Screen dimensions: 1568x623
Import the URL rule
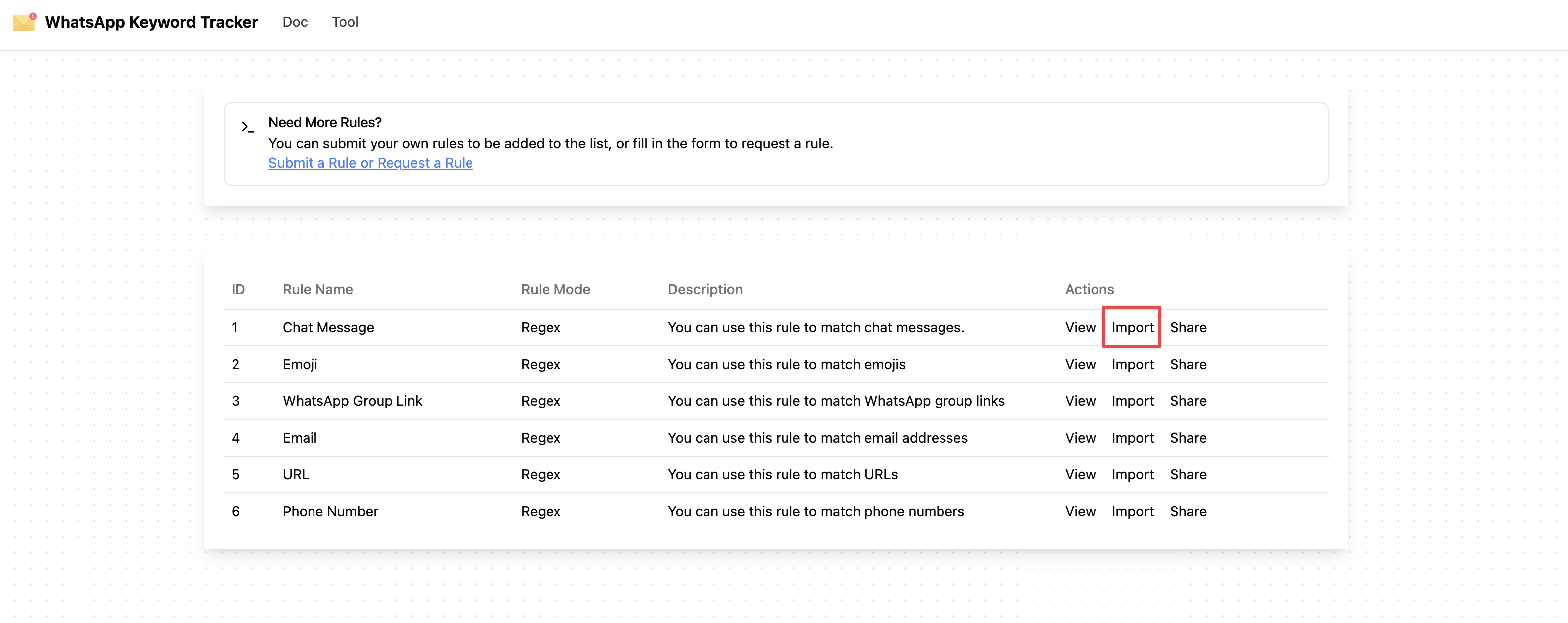pos(1132,474)
